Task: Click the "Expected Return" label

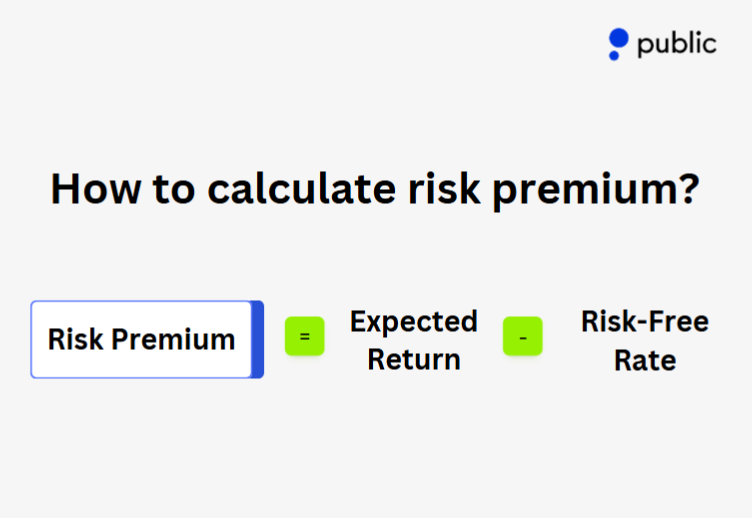Action: (413, 340)
